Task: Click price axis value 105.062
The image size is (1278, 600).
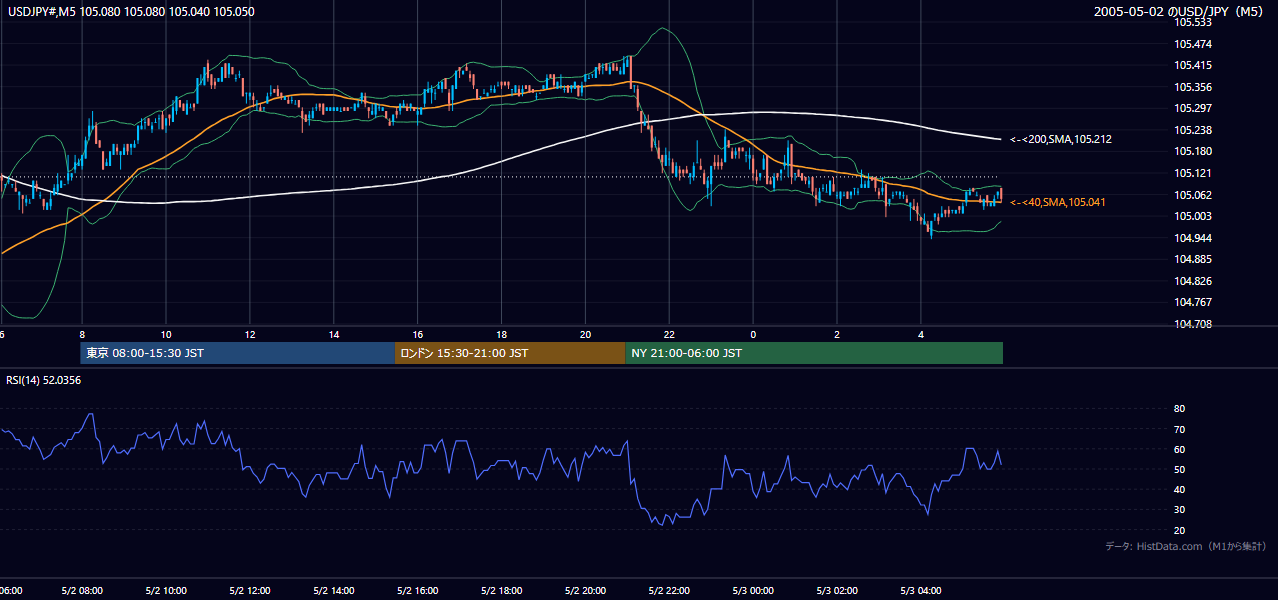Action: point(1192,195)
